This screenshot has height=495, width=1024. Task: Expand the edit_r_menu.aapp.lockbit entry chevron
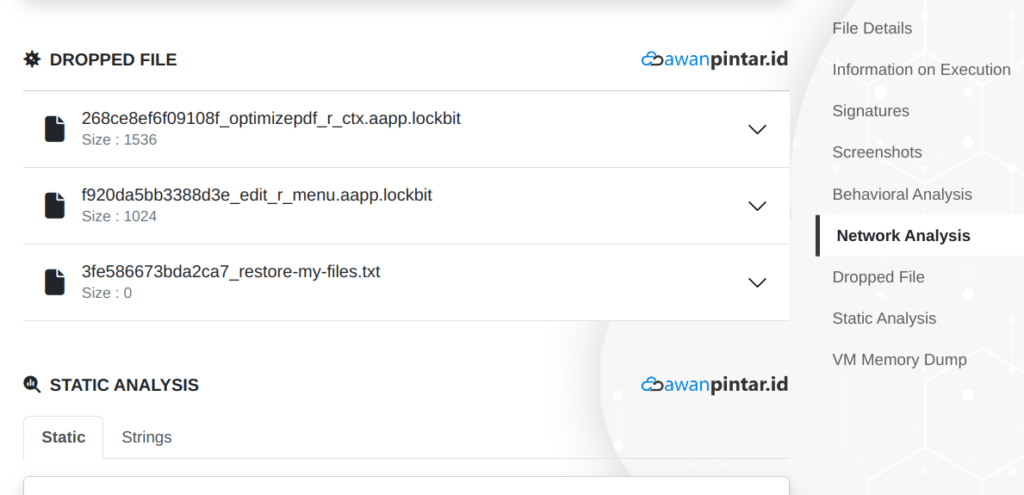point(757,206)
